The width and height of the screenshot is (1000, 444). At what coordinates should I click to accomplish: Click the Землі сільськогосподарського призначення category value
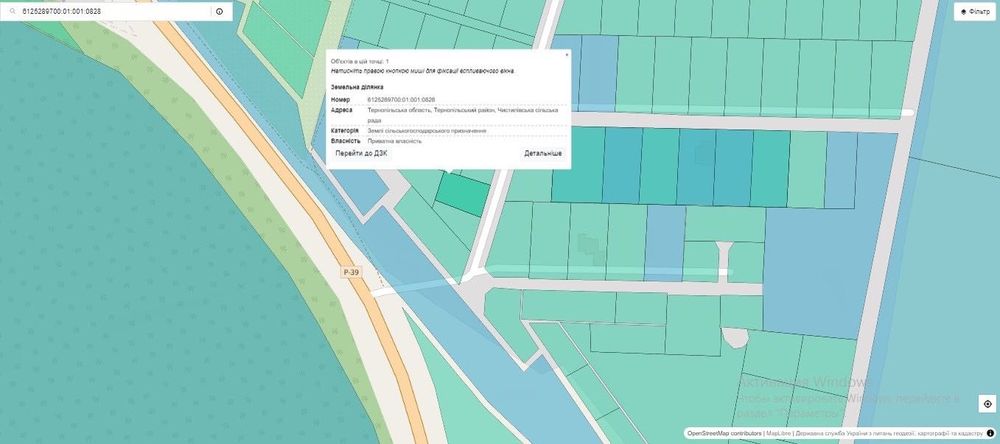click(x=427, y=131)
